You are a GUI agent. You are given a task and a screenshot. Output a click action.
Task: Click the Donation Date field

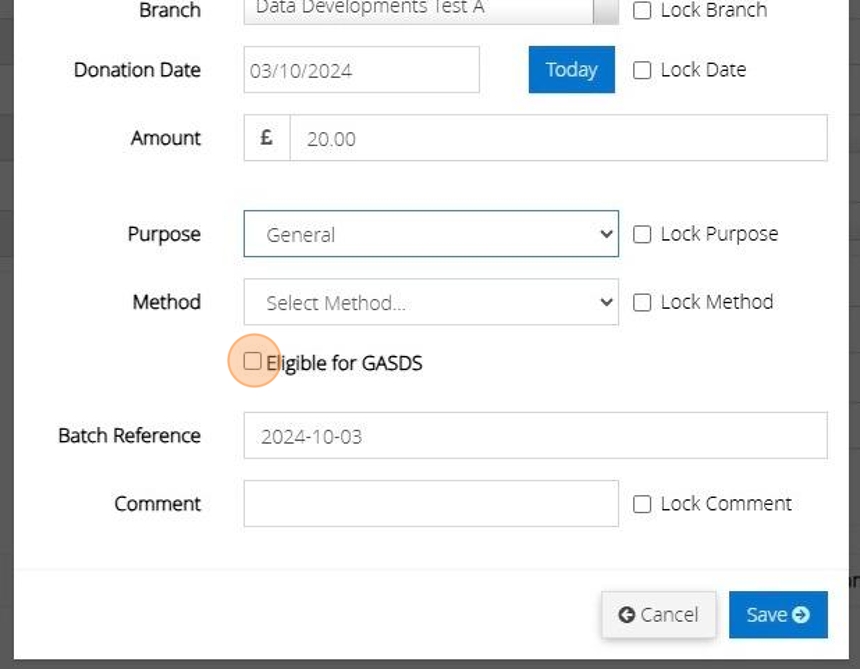point(361,70)
